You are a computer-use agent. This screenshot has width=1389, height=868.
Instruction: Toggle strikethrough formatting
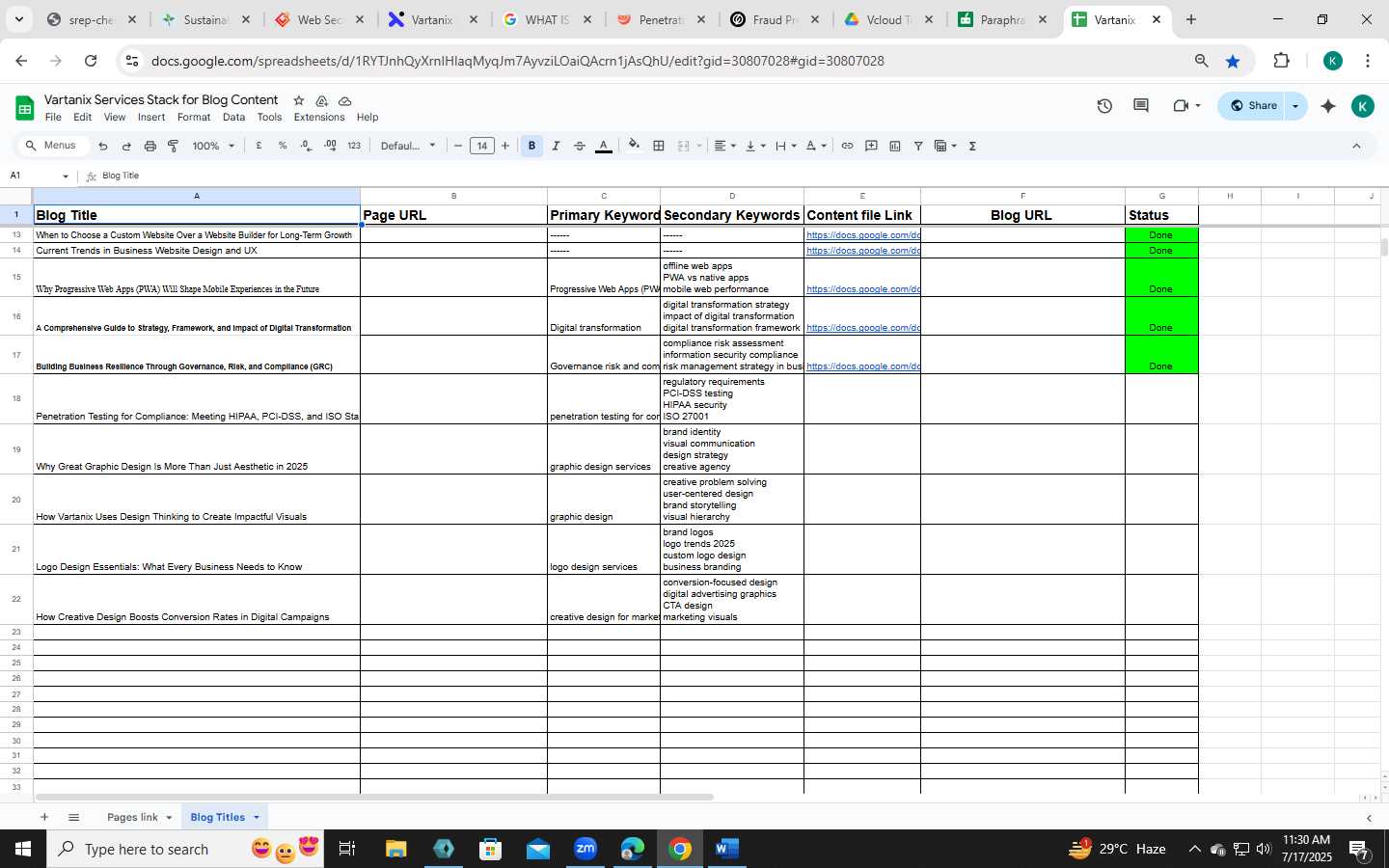click(x=580, y=146)
